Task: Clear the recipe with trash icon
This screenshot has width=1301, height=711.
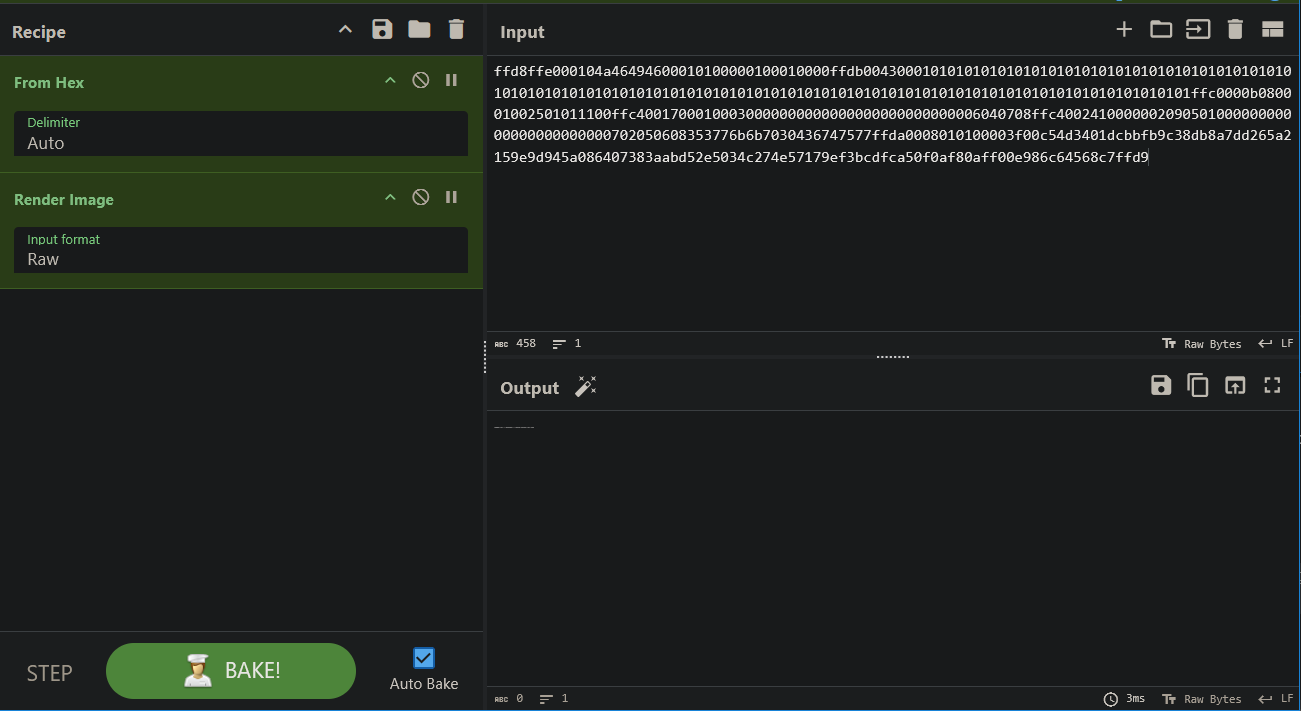Action: [x=456, y=29]
